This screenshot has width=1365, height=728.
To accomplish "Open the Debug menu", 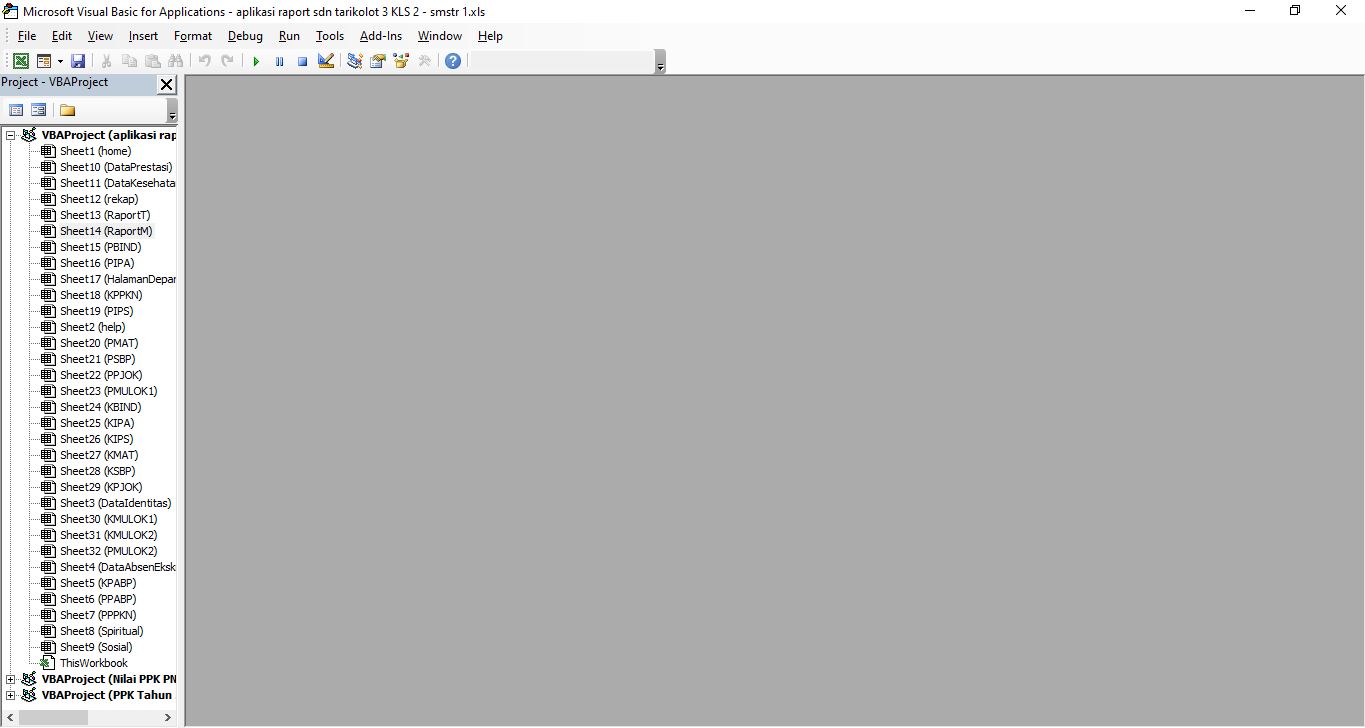I will 245,36.
